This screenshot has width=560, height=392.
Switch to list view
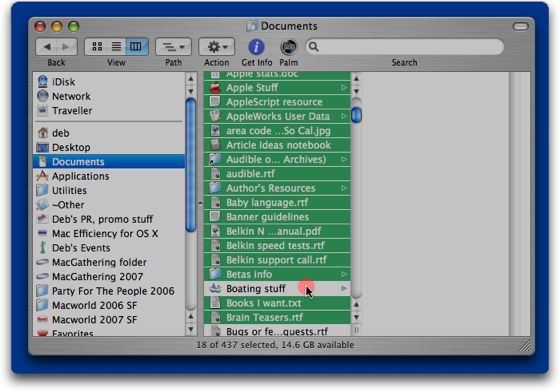(x=116, y=47)
